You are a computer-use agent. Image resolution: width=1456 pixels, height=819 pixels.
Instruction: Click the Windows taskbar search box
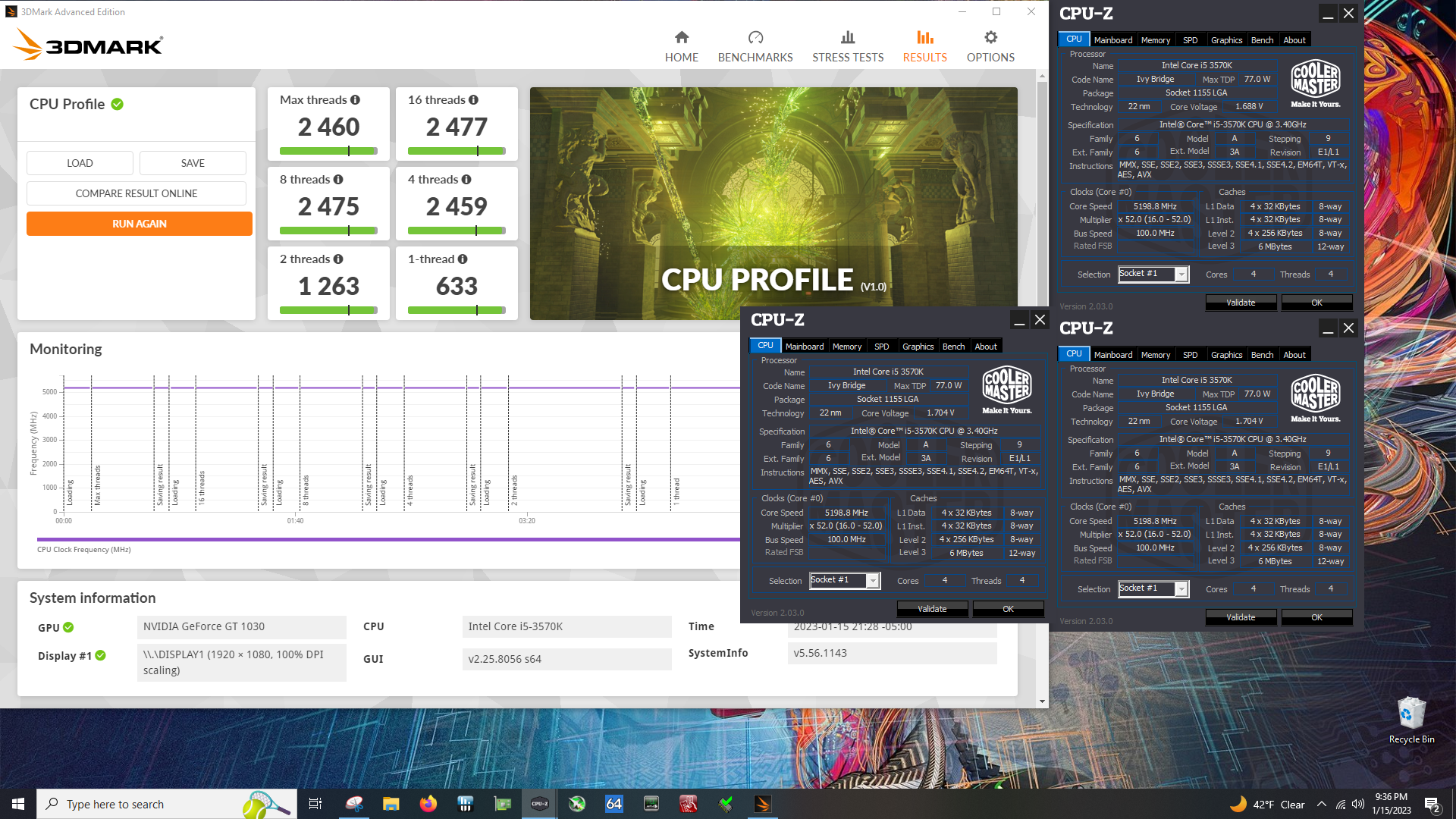pyautogui.click(x=167, y=804)
